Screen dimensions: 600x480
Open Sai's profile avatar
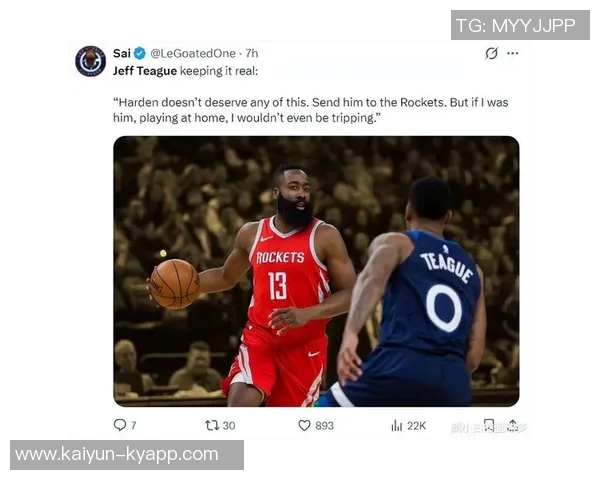(x=91, y=61)
